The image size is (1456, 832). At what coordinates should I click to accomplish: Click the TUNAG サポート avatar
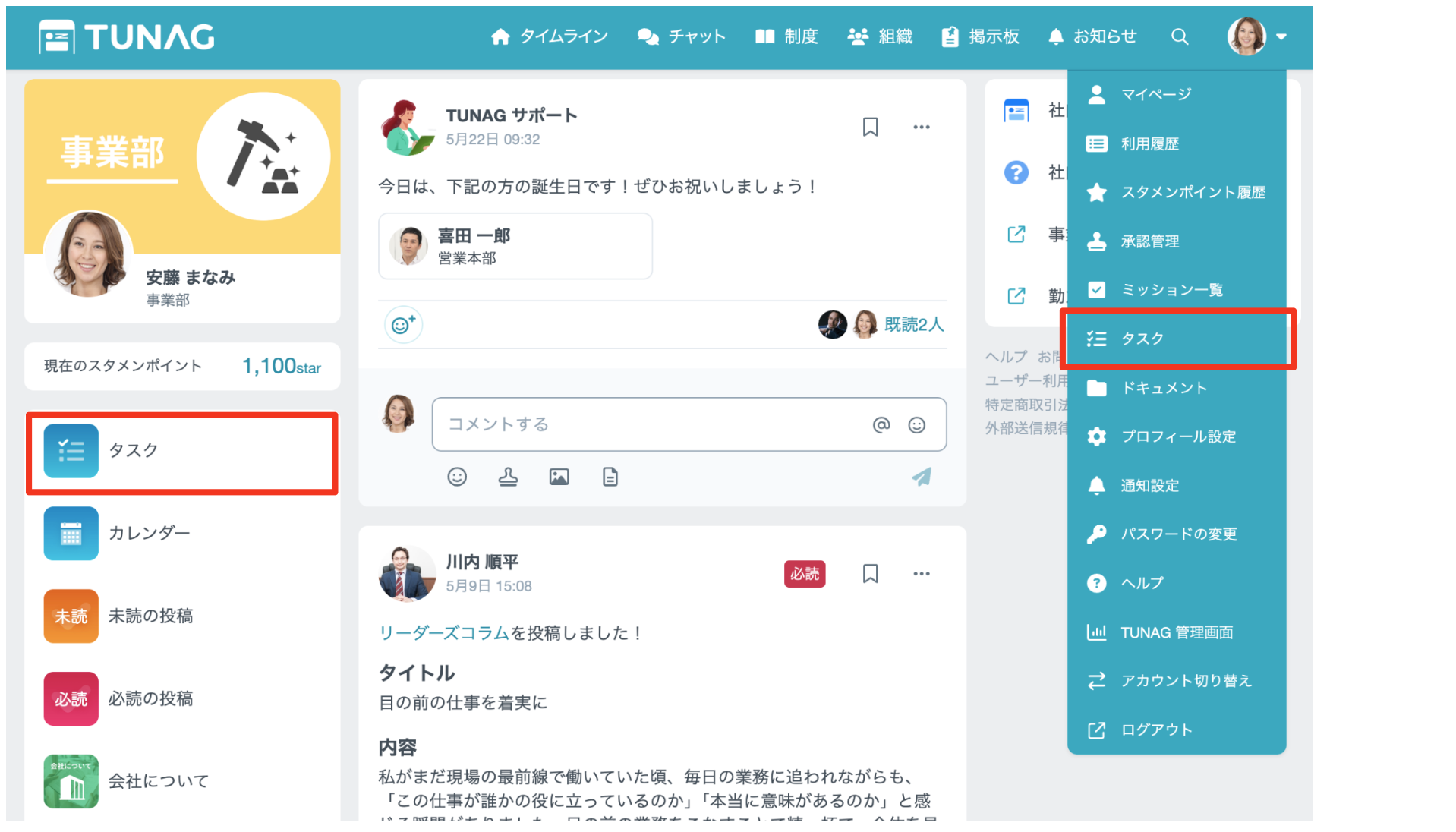coord(407,127)
